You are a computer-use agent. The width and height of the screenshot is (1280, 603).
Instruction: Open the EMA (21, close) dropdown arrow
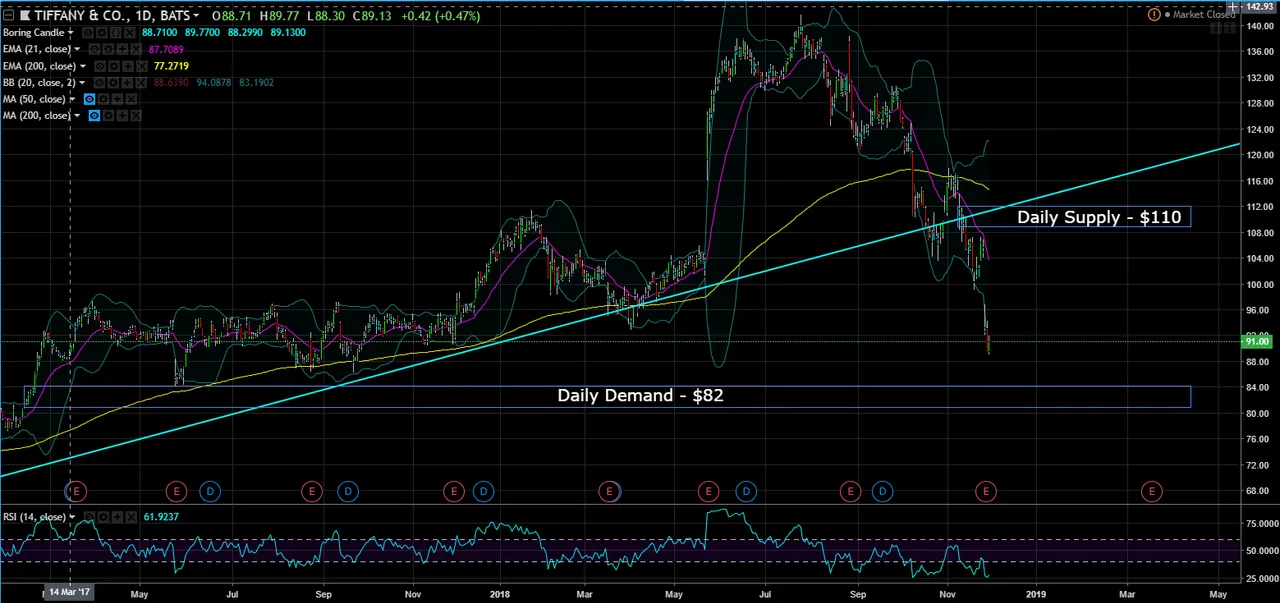(77, 49)
